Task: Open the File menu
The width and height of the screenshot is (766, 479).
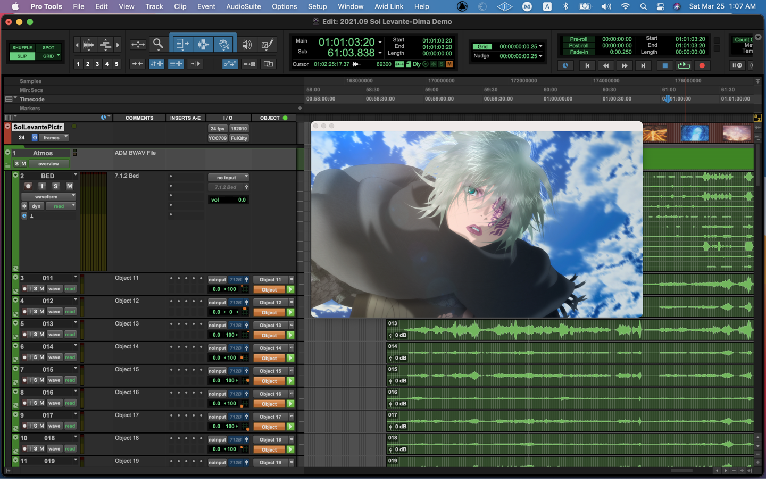Action: coord(78,6)
